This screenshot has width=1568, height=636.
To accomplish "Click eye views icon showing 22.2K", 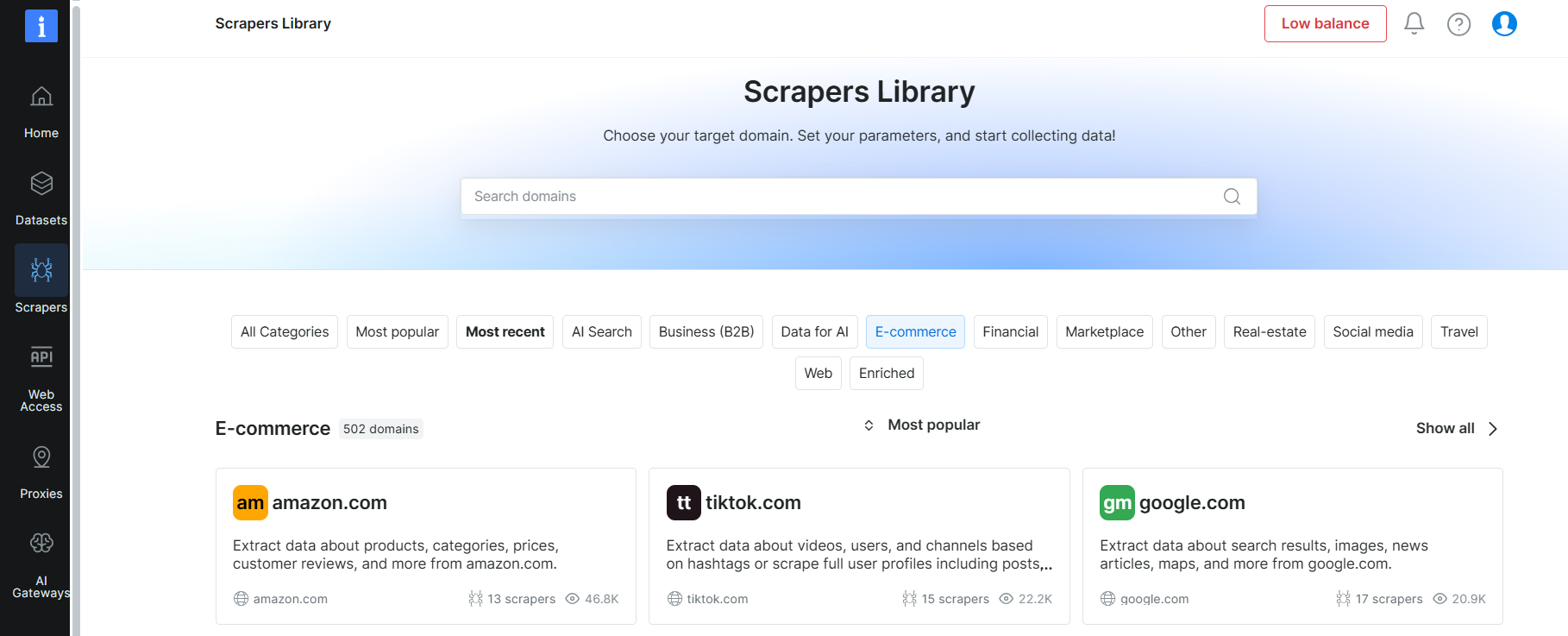I will point(1006,599).
